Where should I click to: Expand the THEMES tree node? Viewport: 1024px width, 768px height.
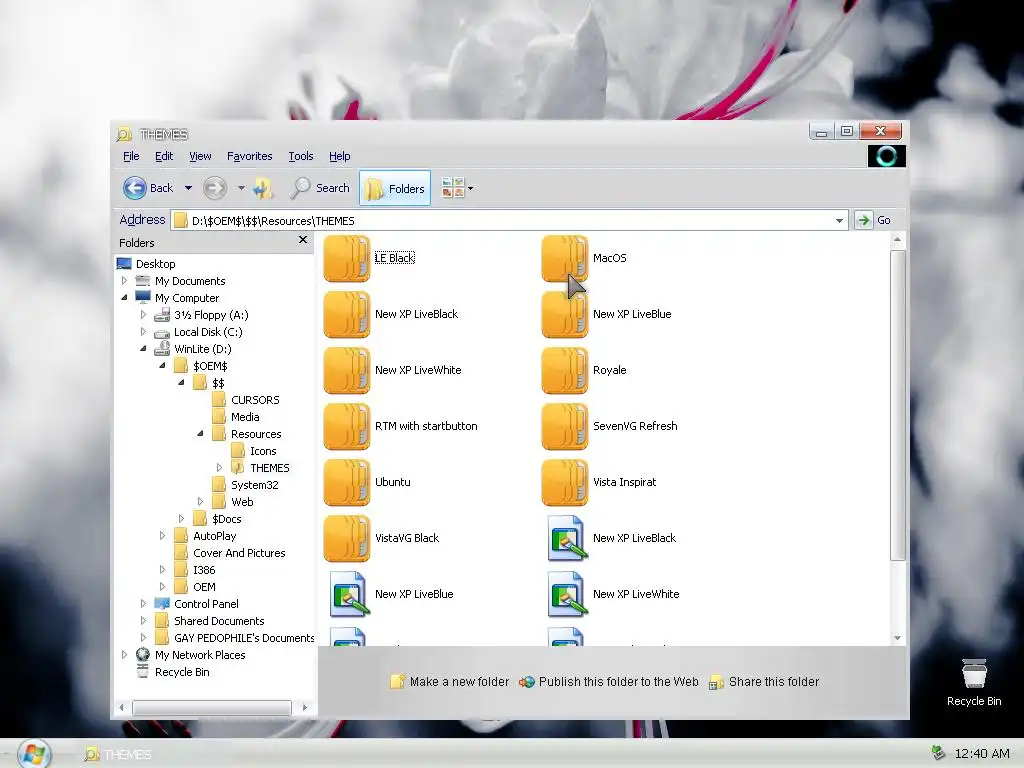point(219,468)
